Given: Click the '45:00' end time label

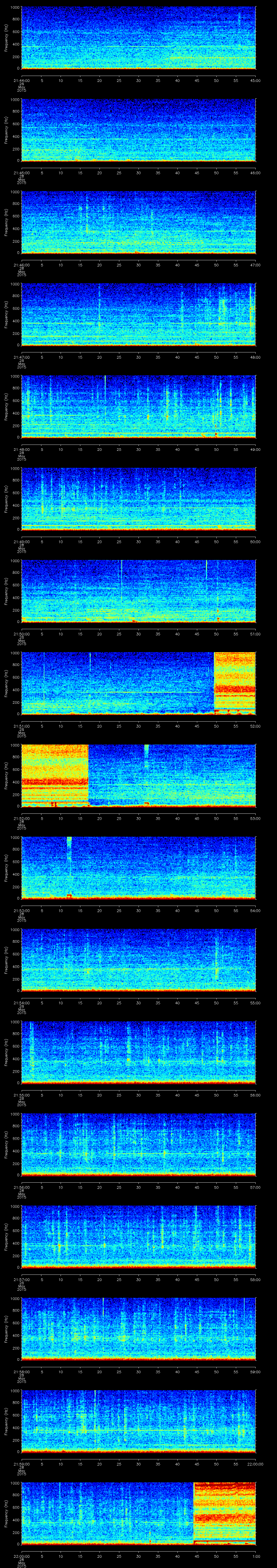Looking at the screenshot, I should (256, 80).
